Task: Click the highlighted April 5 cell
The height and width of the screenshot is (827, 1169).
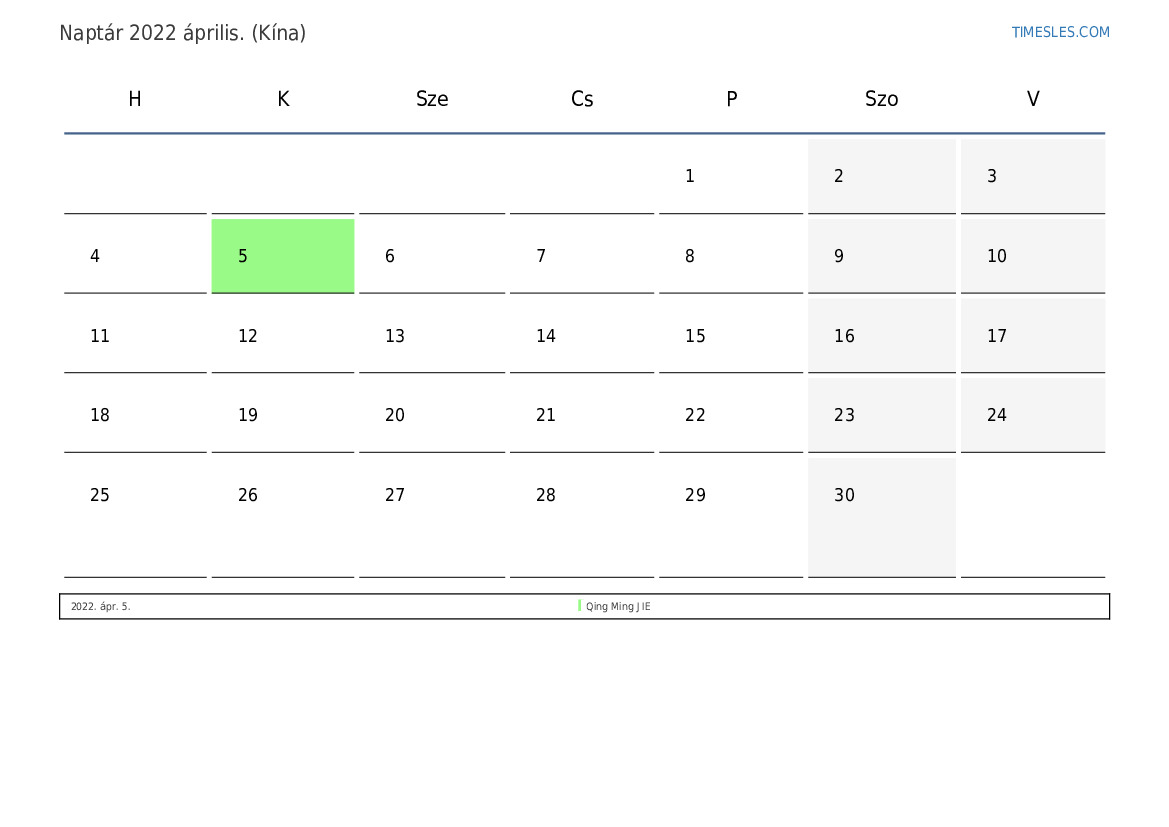Action: 283,256
